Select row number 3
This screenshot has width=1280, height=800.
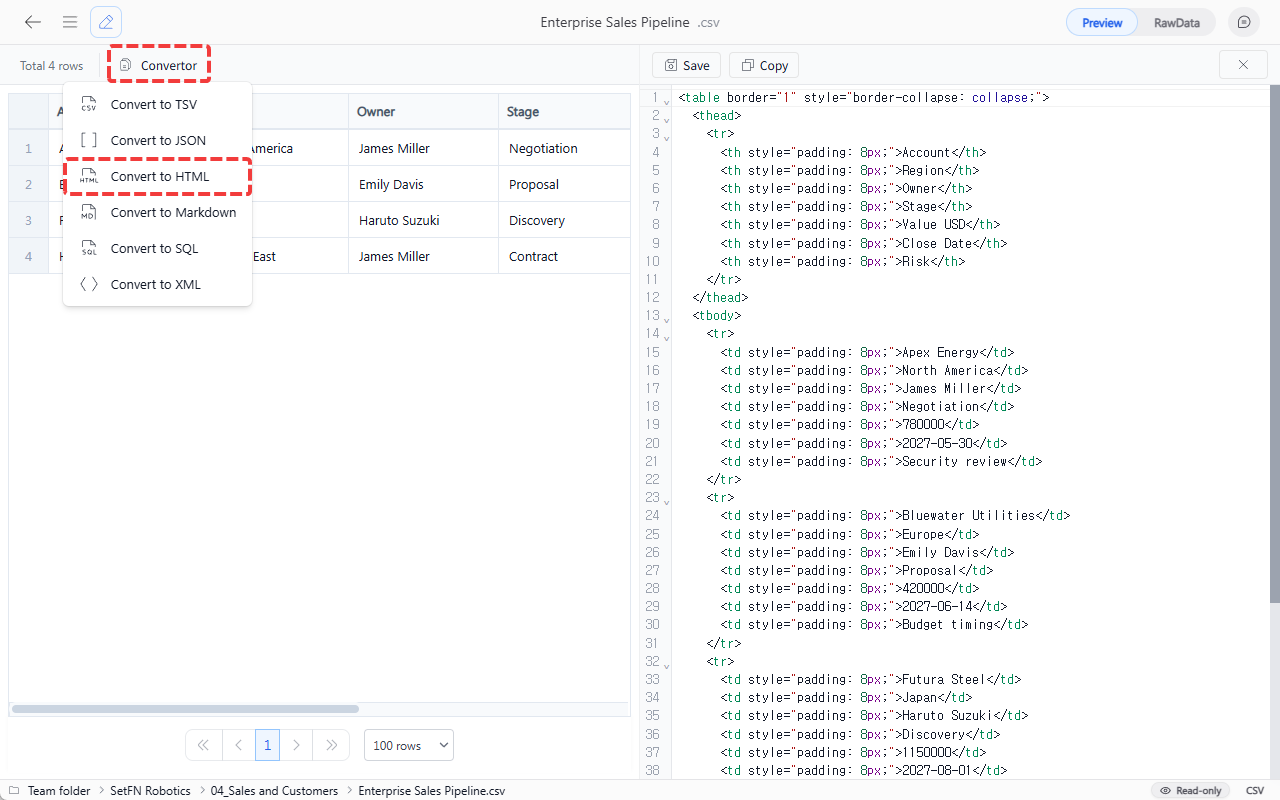click(x=29, y=220)
